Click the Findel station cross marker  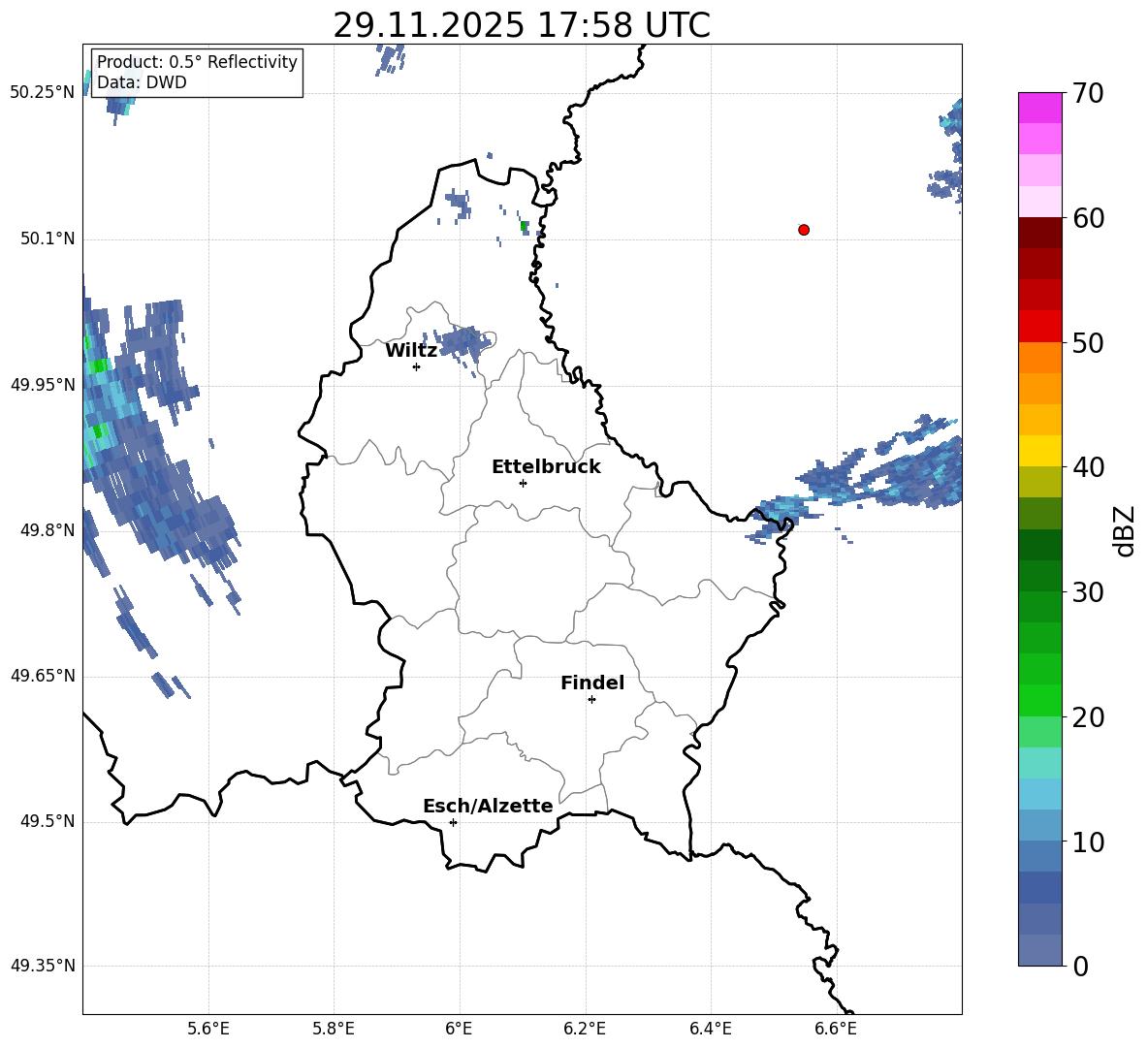tap(591, 700)
